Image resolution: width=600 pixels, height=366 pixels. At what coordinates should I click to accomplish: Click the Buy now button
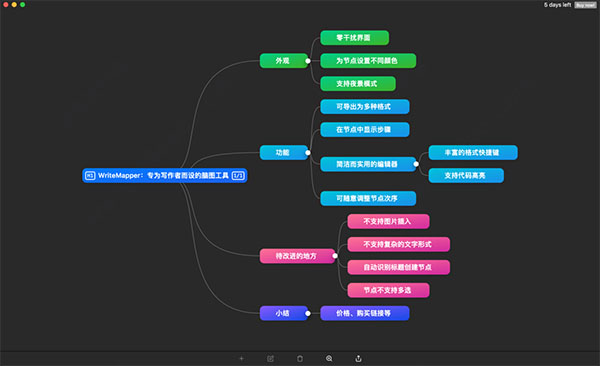click(585, 5)
